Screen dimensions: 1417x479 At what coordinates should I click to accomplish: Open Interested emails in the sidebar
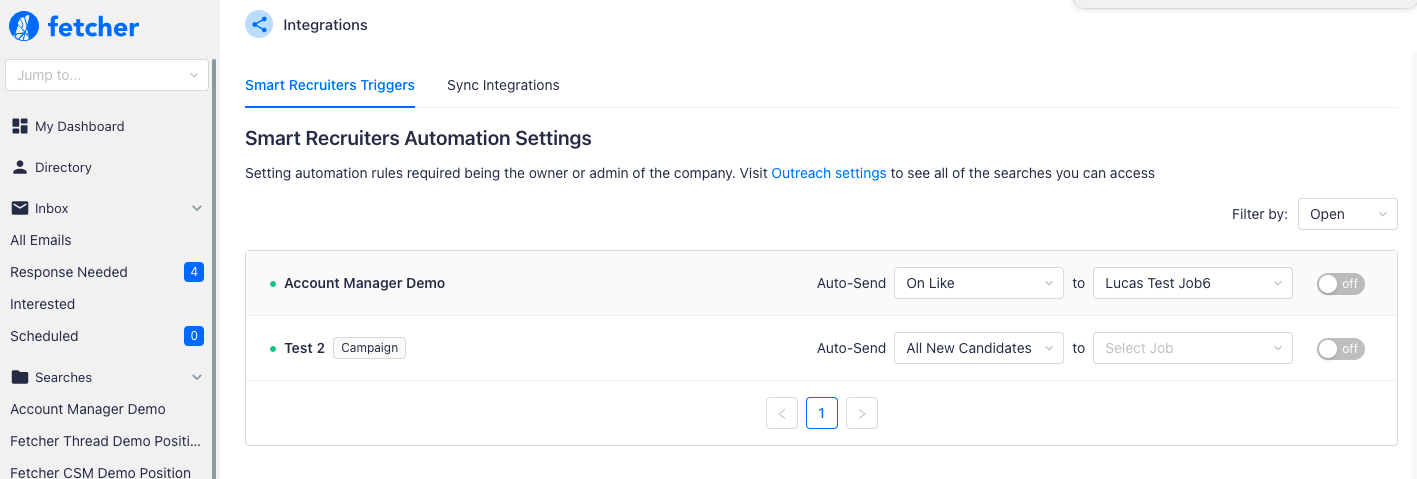43,304
